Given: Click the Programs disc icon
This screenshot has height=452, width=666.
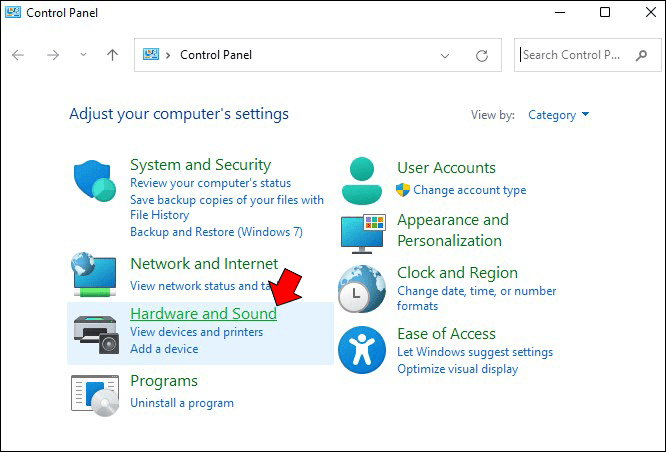Looking at the screenshot, I should click(95, 396).
